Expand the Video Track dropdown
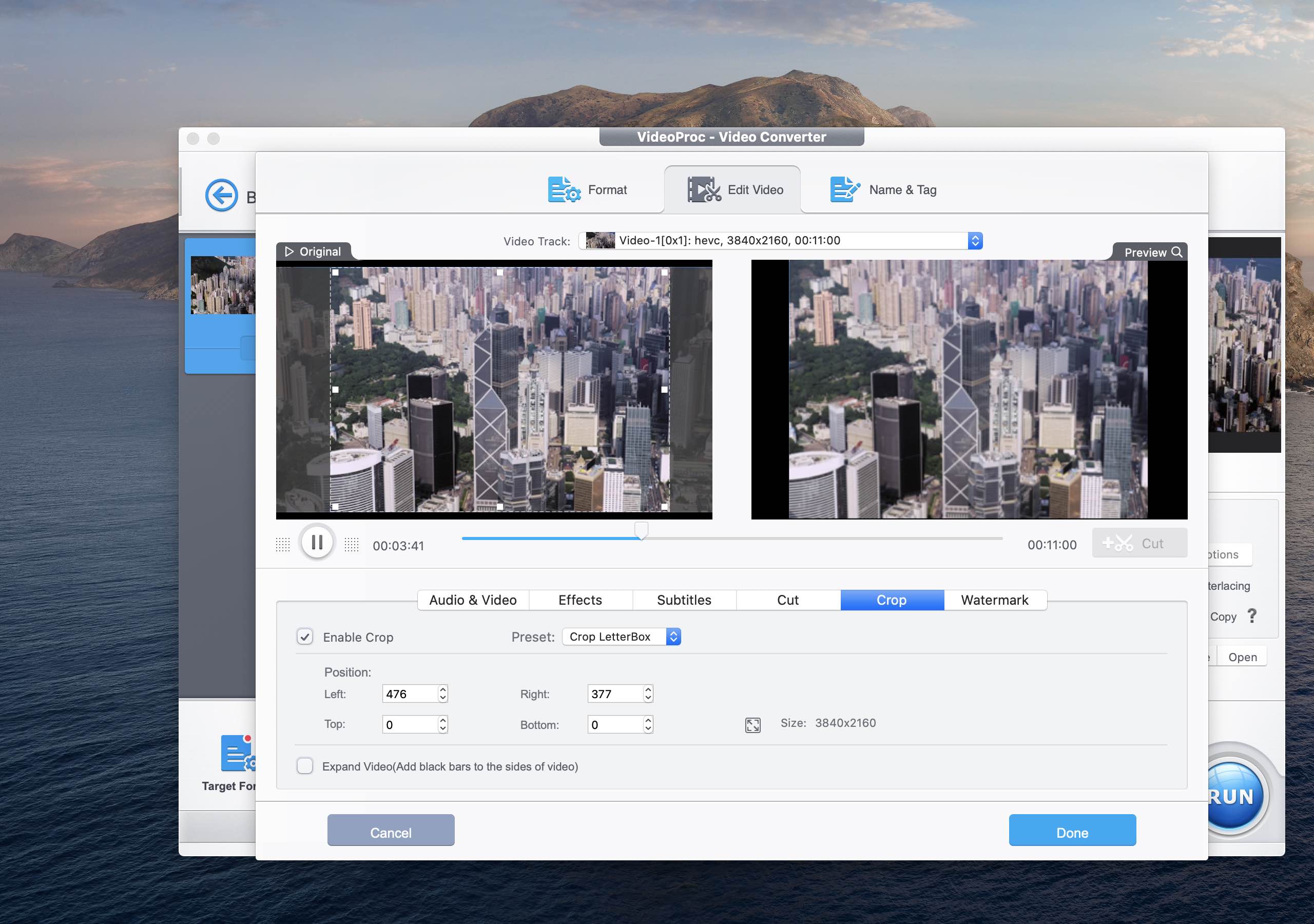The height and width of the screenshot is (924, 1314). coord(781,240)
